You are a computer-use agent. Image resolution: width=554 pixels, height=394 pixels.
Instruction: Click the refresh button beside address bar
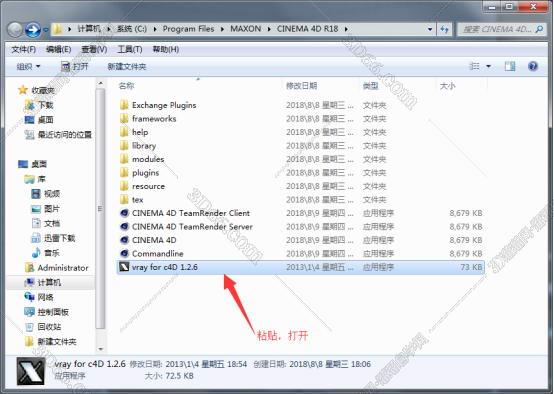point(444,29)
